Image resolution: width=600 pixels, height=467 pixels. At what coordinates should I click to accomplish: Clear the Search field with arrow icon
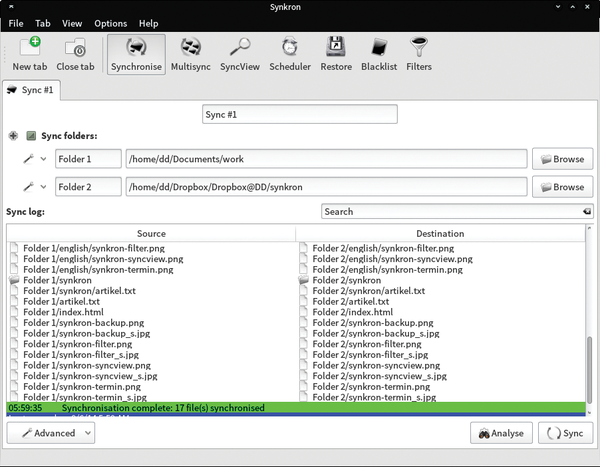coord(587,211)
